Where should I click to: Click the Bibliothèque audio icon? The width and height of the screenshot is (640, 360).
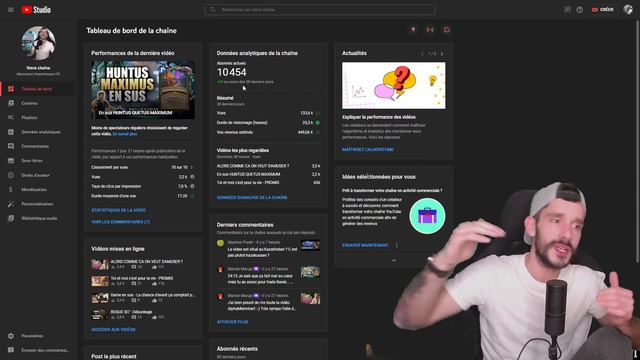(11, 218)
